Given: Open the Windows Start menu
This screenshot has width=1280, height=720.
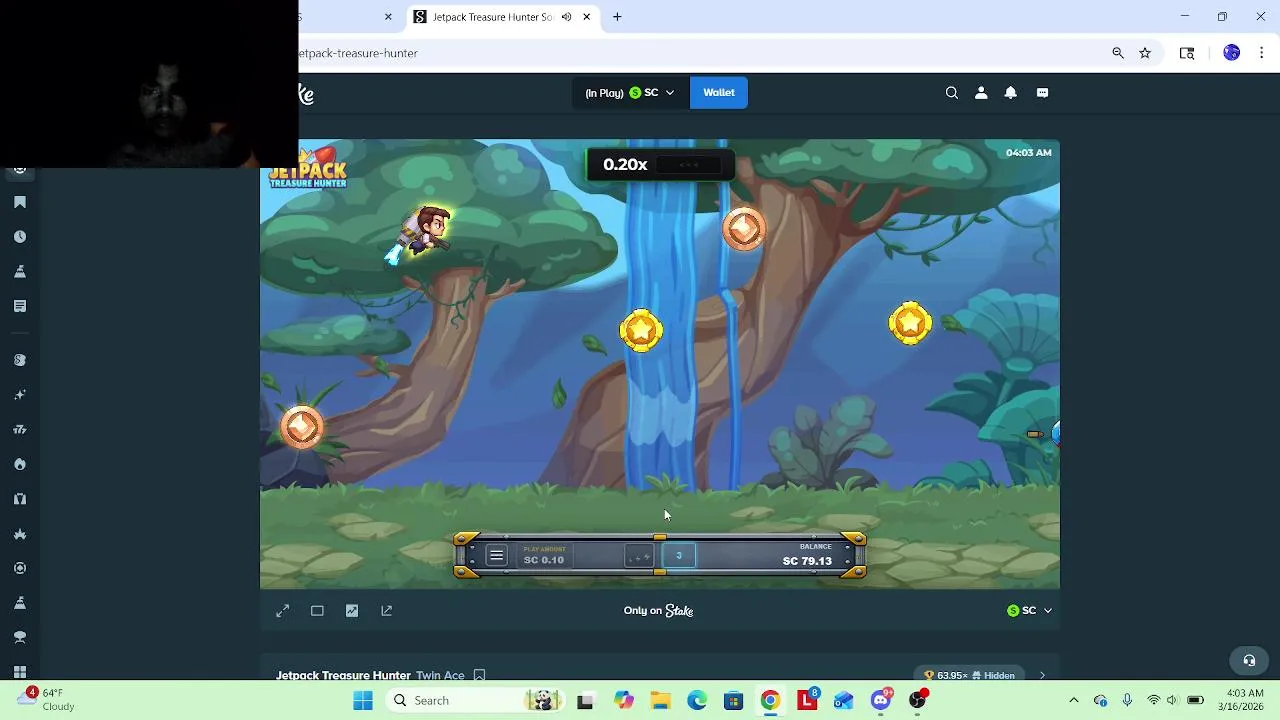Looking at the screenshot, I should click(363, 700).
